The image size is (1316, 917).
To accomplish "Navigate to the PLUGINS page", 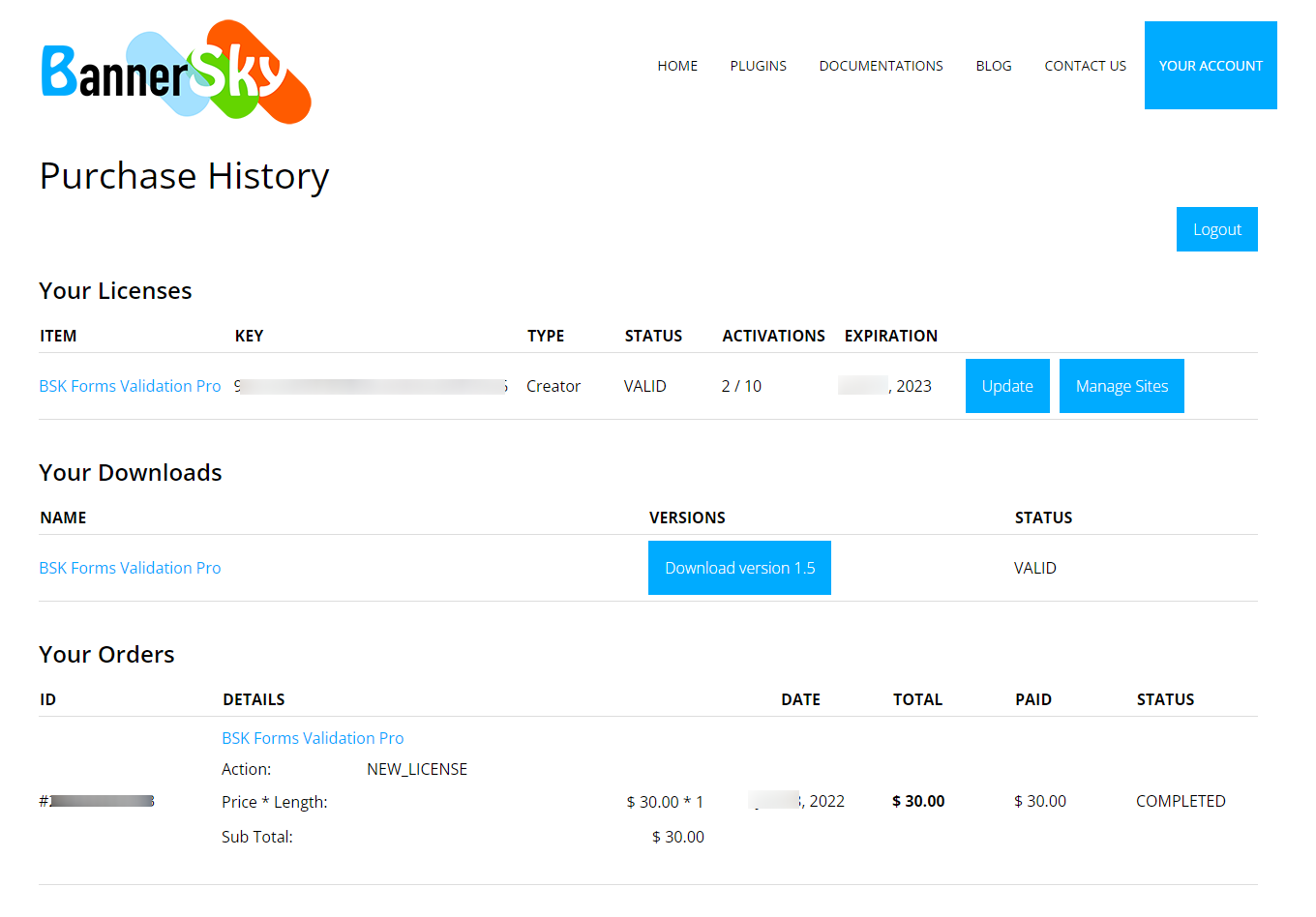I will click(758, 65).
